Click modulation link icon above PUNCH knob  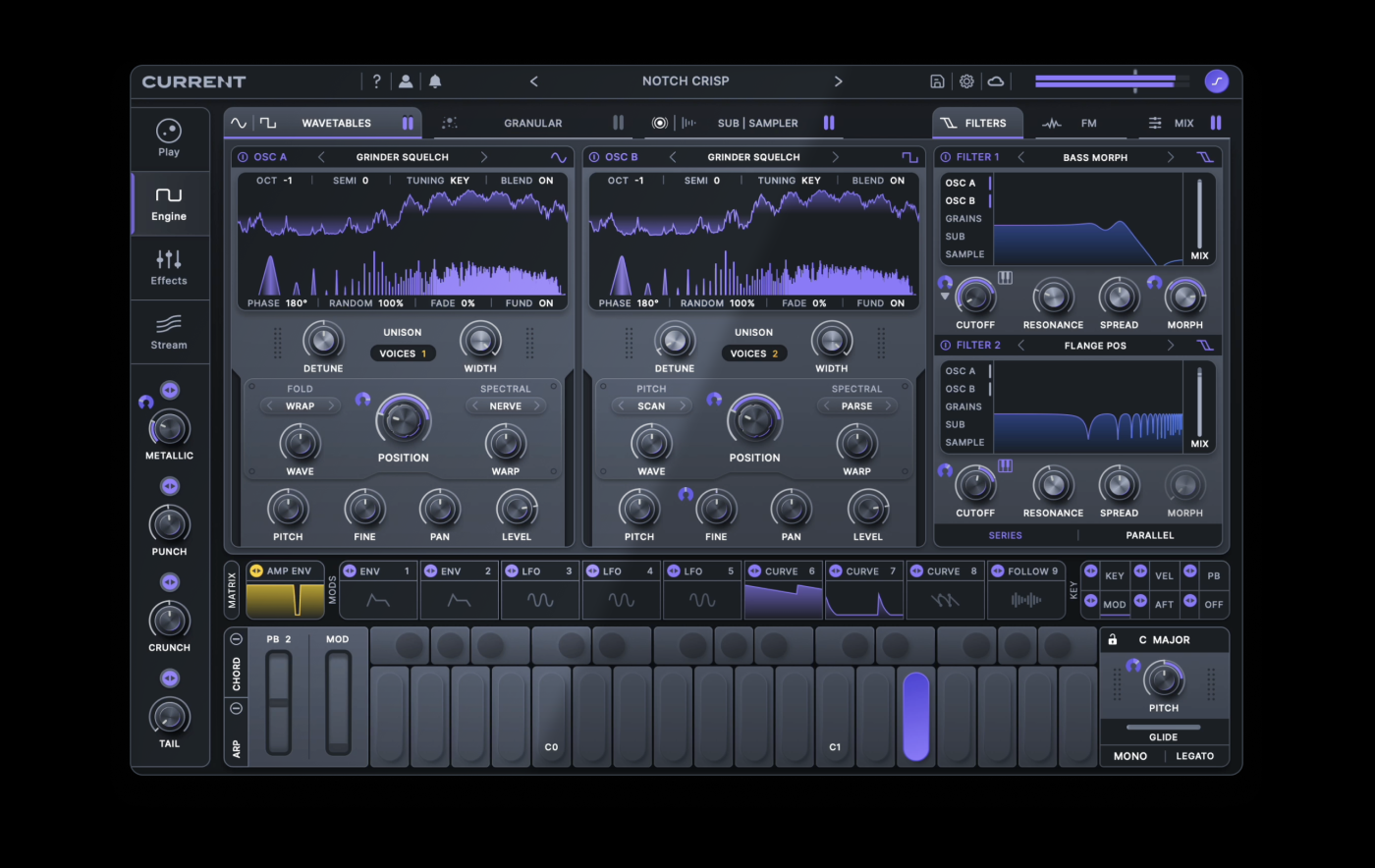tap(170, 486)
